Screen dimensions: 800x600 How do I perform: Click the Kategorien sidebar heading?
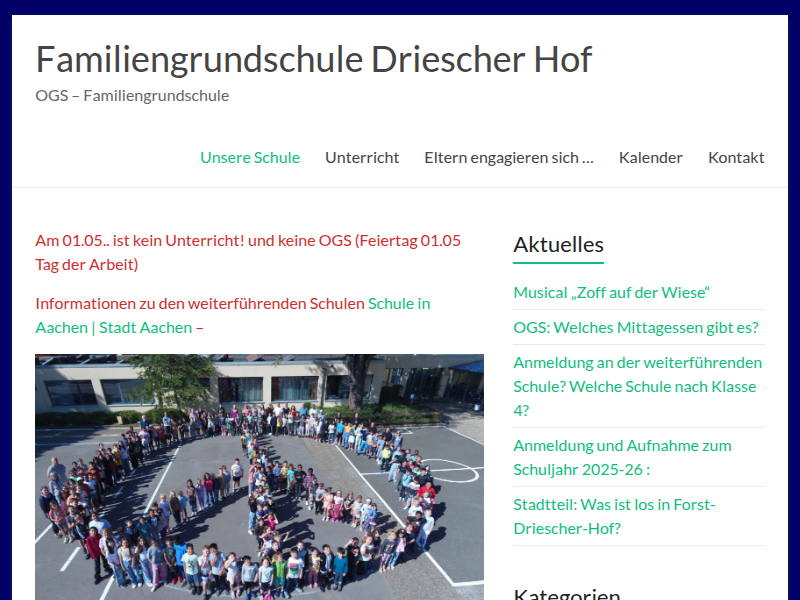pos(566,594)
